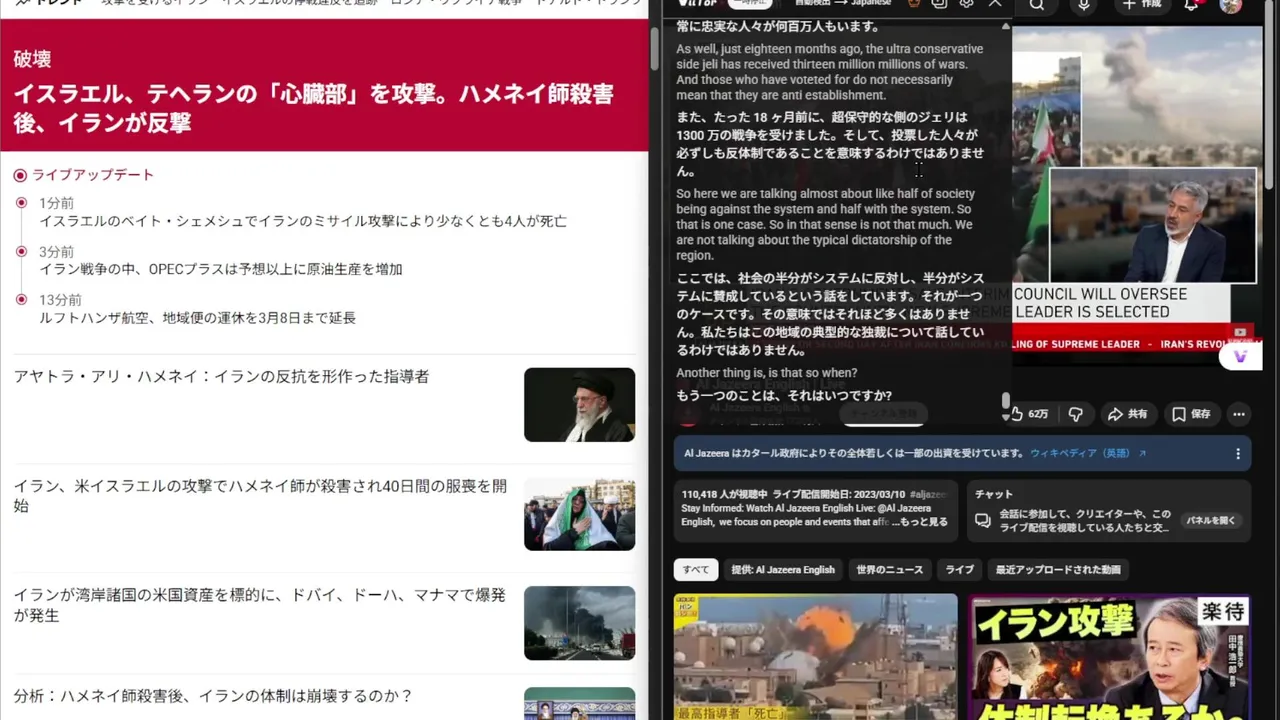Image resolution: width=1280 pixels, height=720 pixels.
Task: Click the ライブアップデート indicator icon
Action: 20,175
